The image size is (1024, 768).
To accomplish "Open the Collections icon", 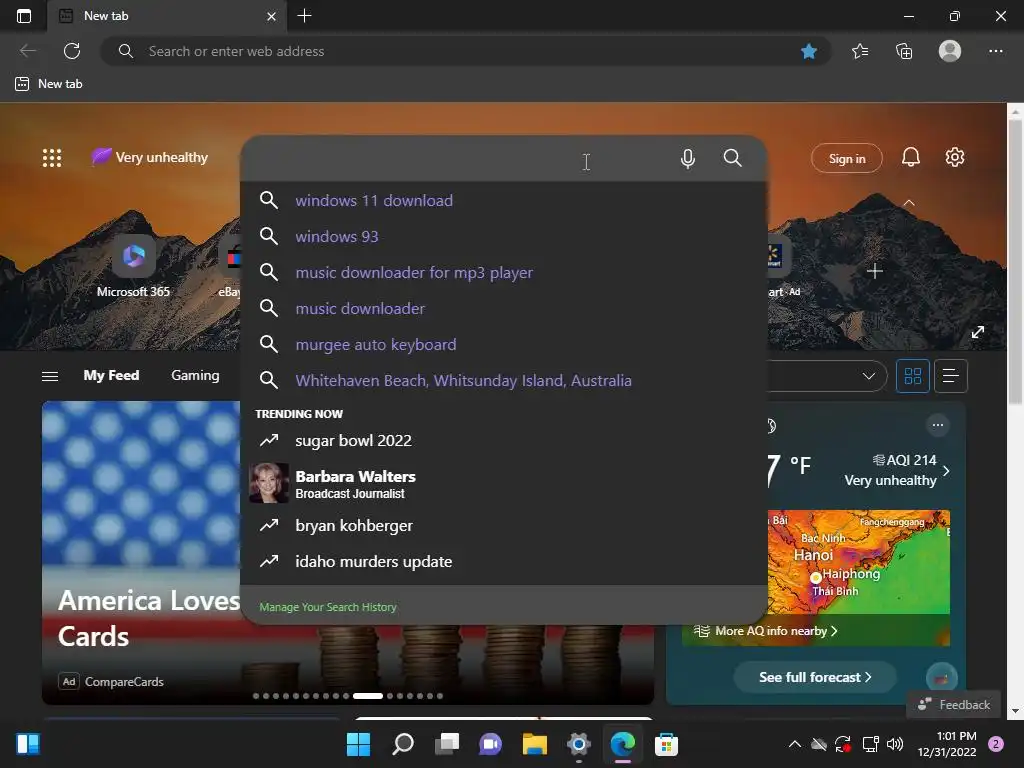I will click(904, 51).
